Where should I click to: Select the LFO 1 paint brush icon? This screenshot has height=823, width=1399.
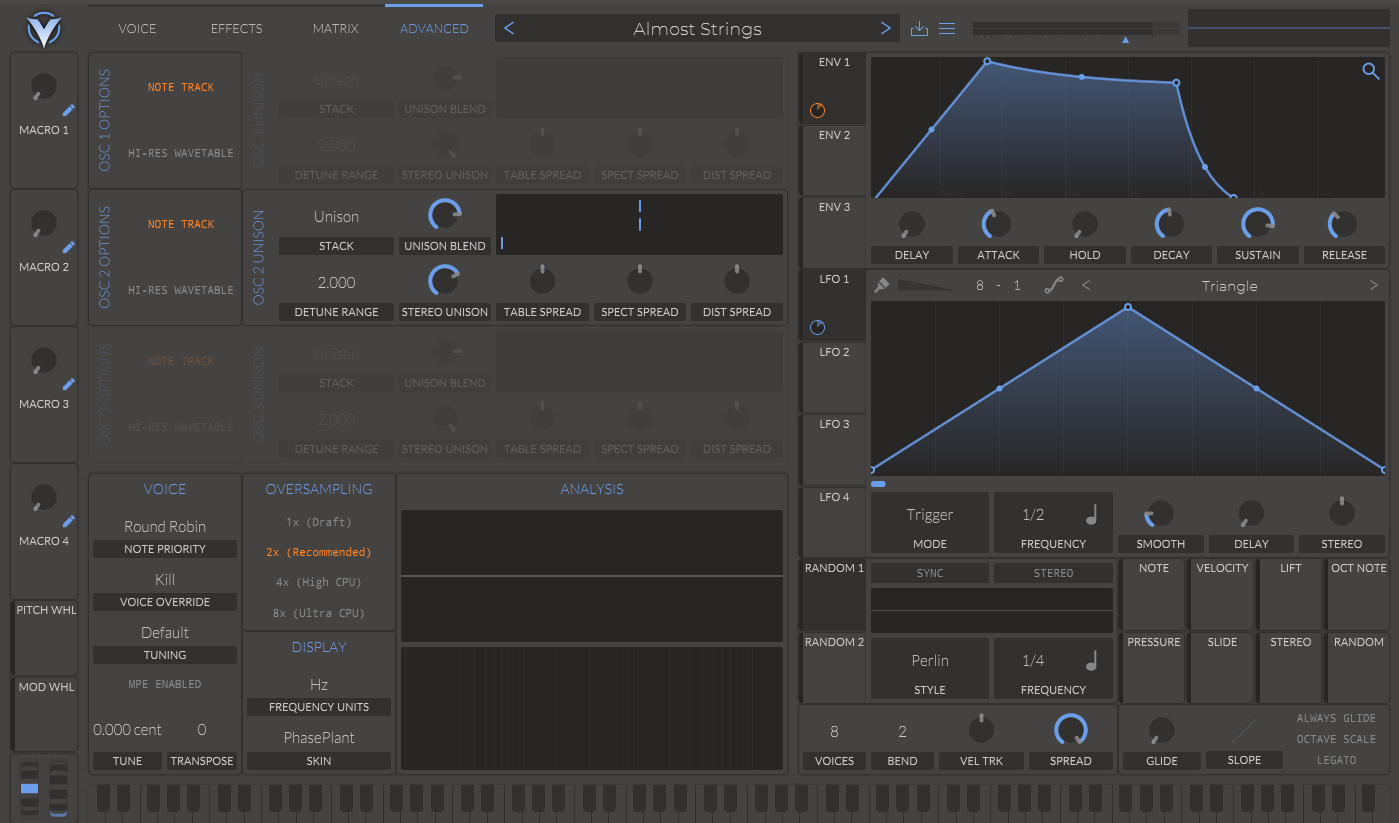881,286
